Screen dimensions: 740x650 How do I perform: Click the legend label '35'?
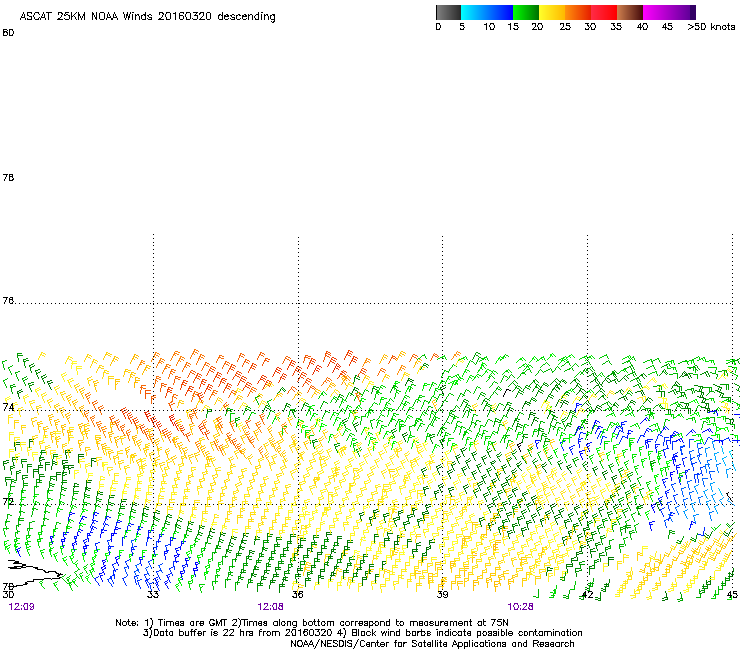click(616, 27)
